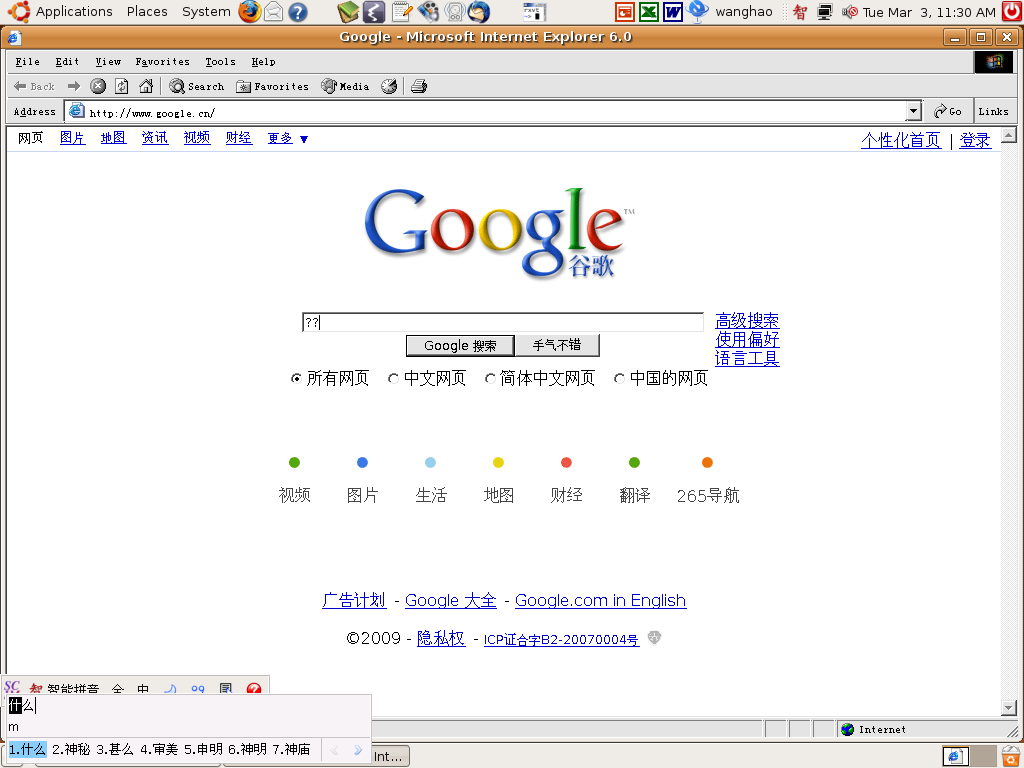Click the address bar URL field

click(x=485, y=112)
